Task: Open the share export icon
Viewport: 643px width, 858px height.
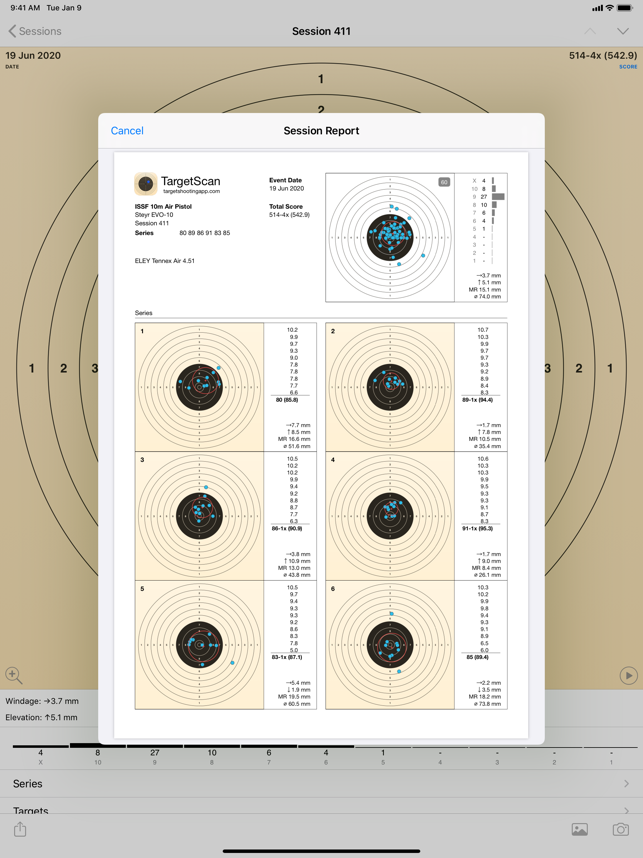Action: (x=20, y=830)
